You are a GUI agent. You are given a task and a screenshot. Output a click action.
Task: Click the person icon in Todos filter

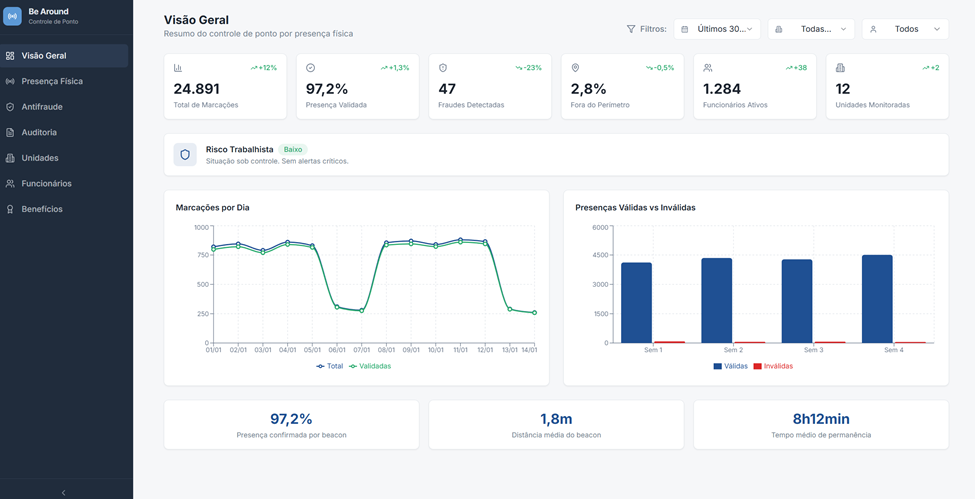click(873, 29)
